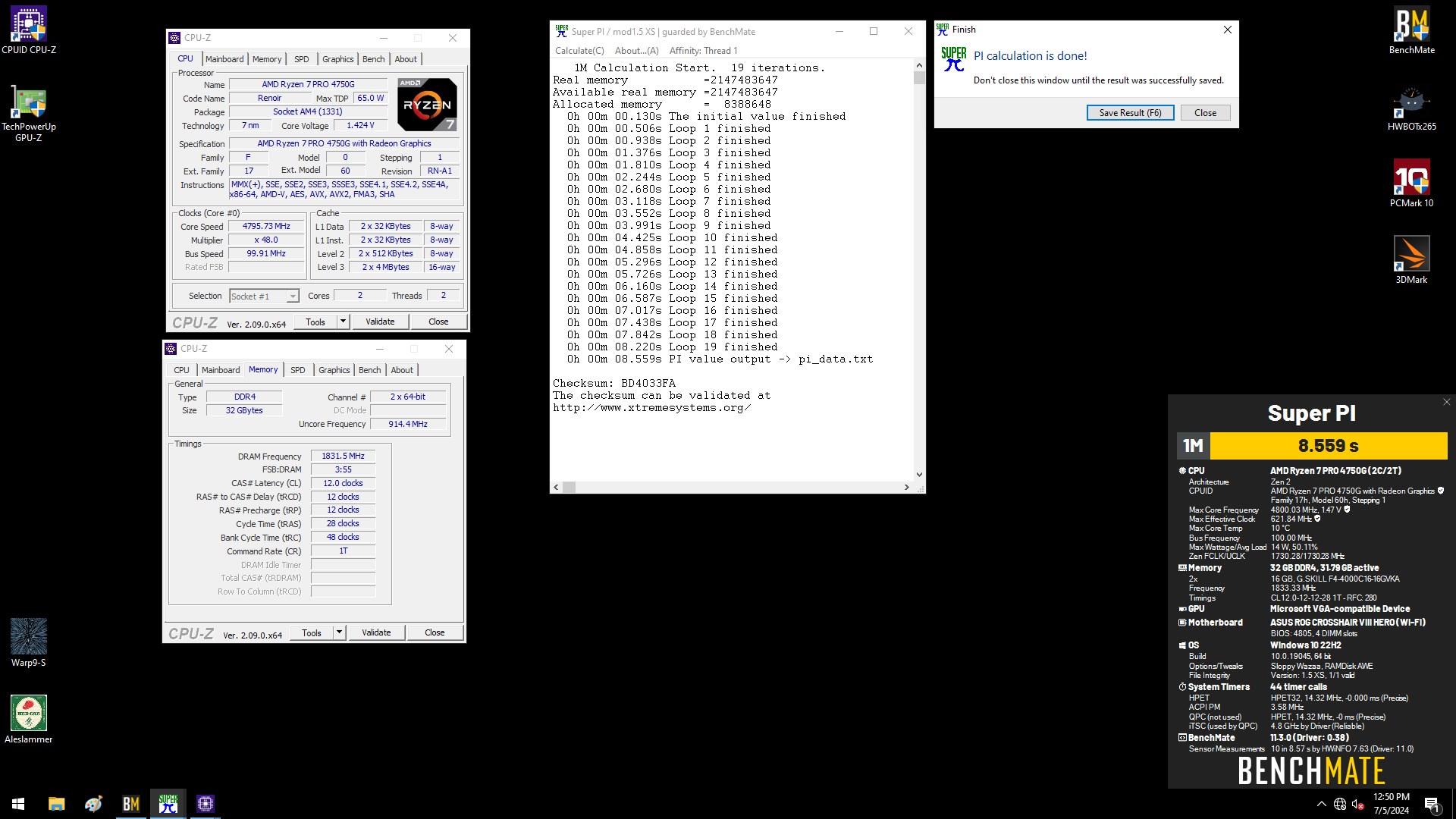Click Close button in lower CPU-Z window
This screenshot has height=819, width=1456.
(435, 632)
